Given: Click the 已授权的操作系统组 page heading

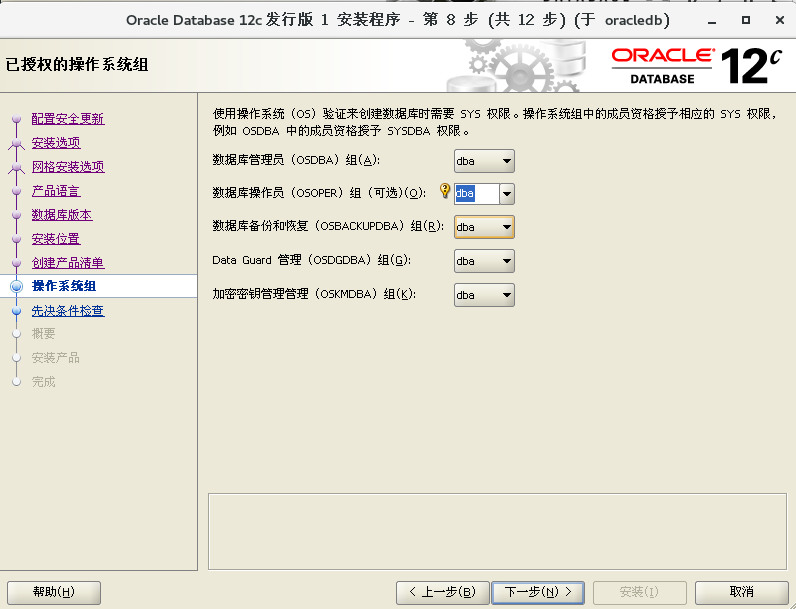Looking at the screenshot, I should click(77, 65).
